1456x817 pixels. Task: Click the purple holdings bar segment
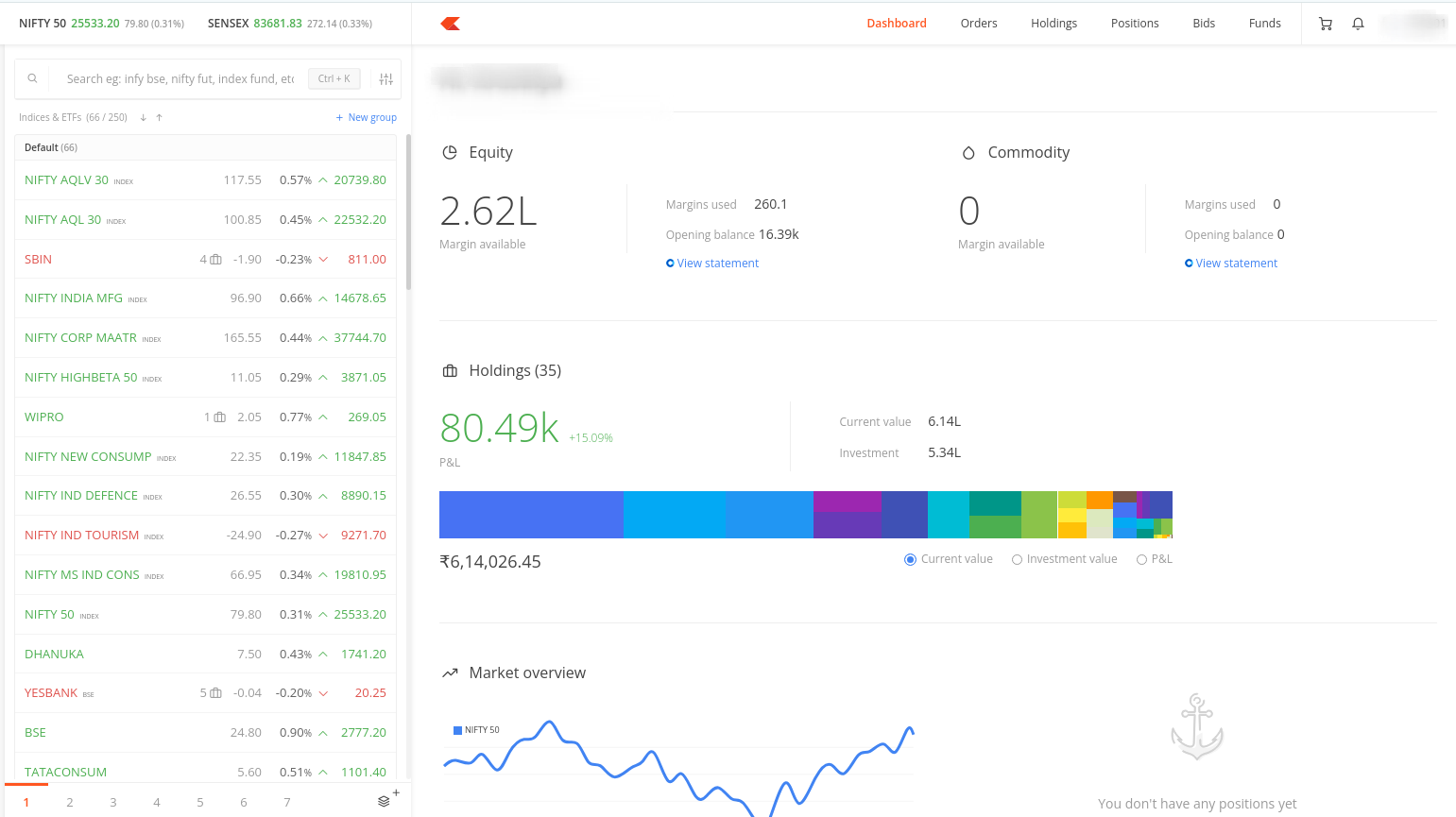[848, 502]
